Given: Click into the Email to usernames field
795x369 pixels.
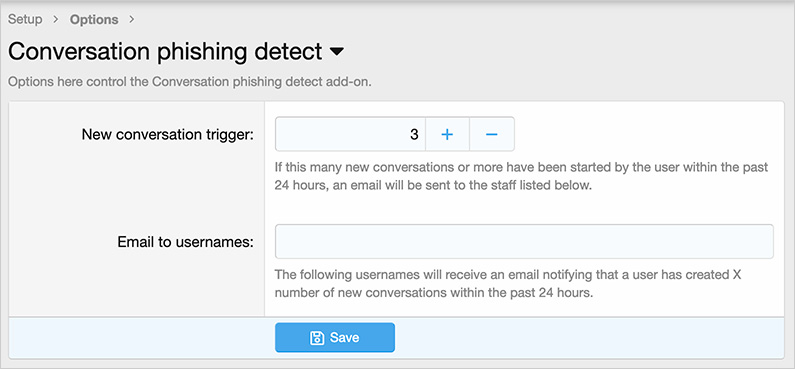Looking at the screenshot, I should click(x=524, y=242).
